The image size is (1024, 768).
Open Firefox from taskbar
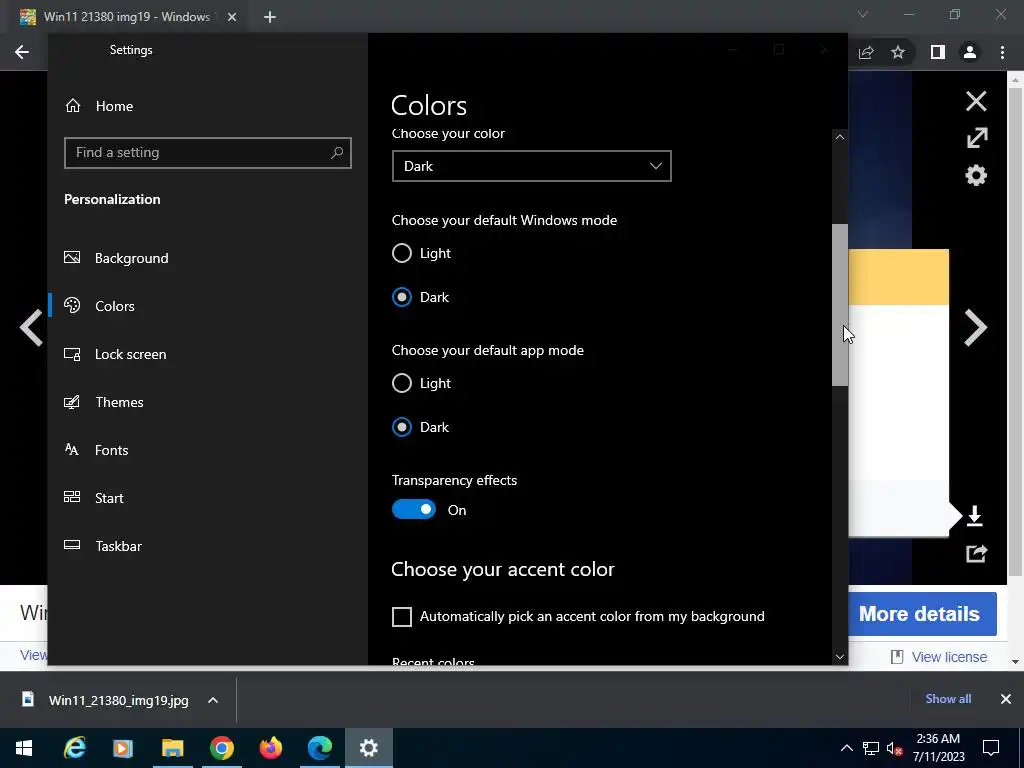click(x=270, y=748)
